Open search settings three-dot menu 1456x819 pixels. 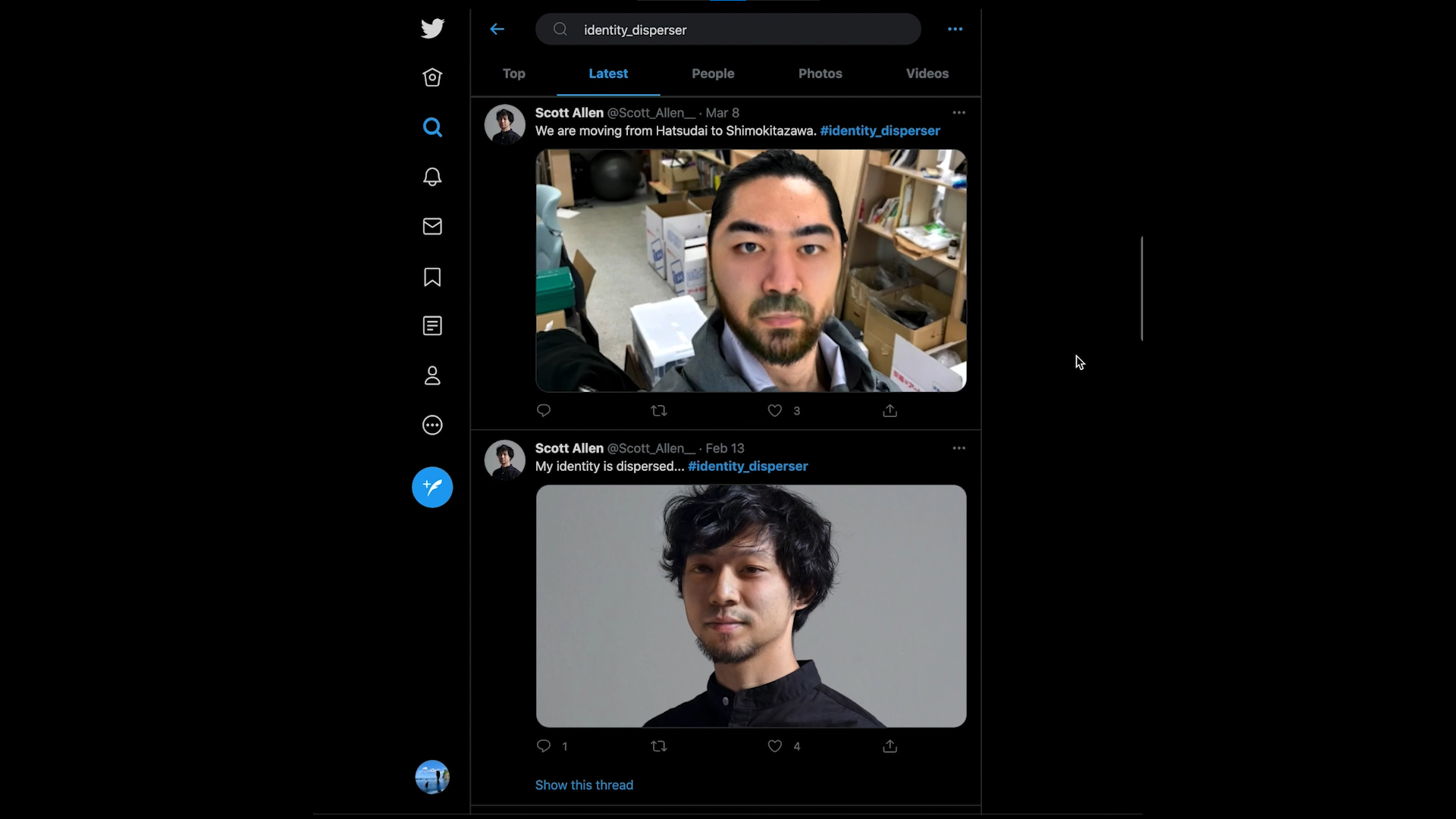(955, 30)
